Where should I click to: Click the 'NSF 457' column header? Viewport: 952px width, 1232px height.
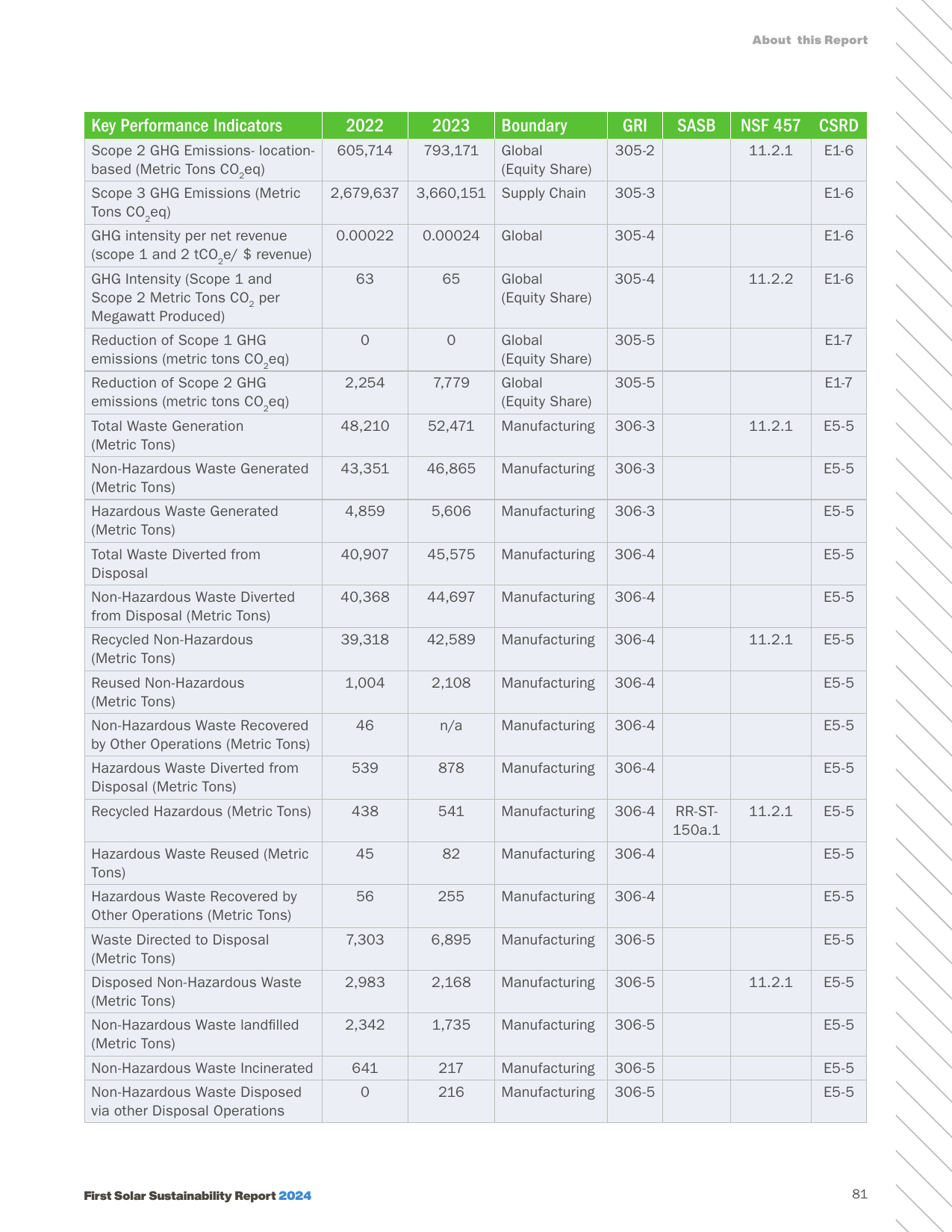(x=771, y=125)
